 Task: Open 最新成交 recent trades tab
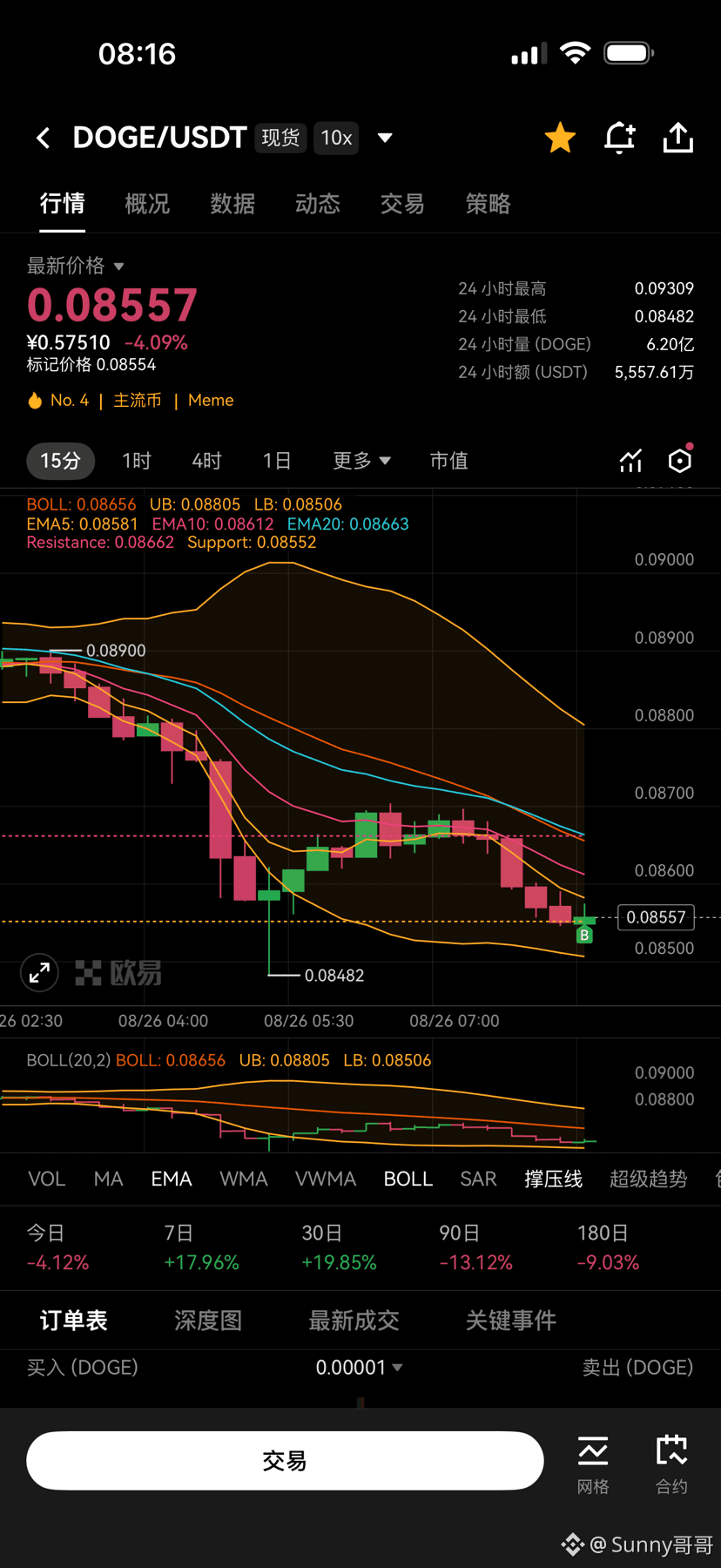click(x=354, y=1321)
